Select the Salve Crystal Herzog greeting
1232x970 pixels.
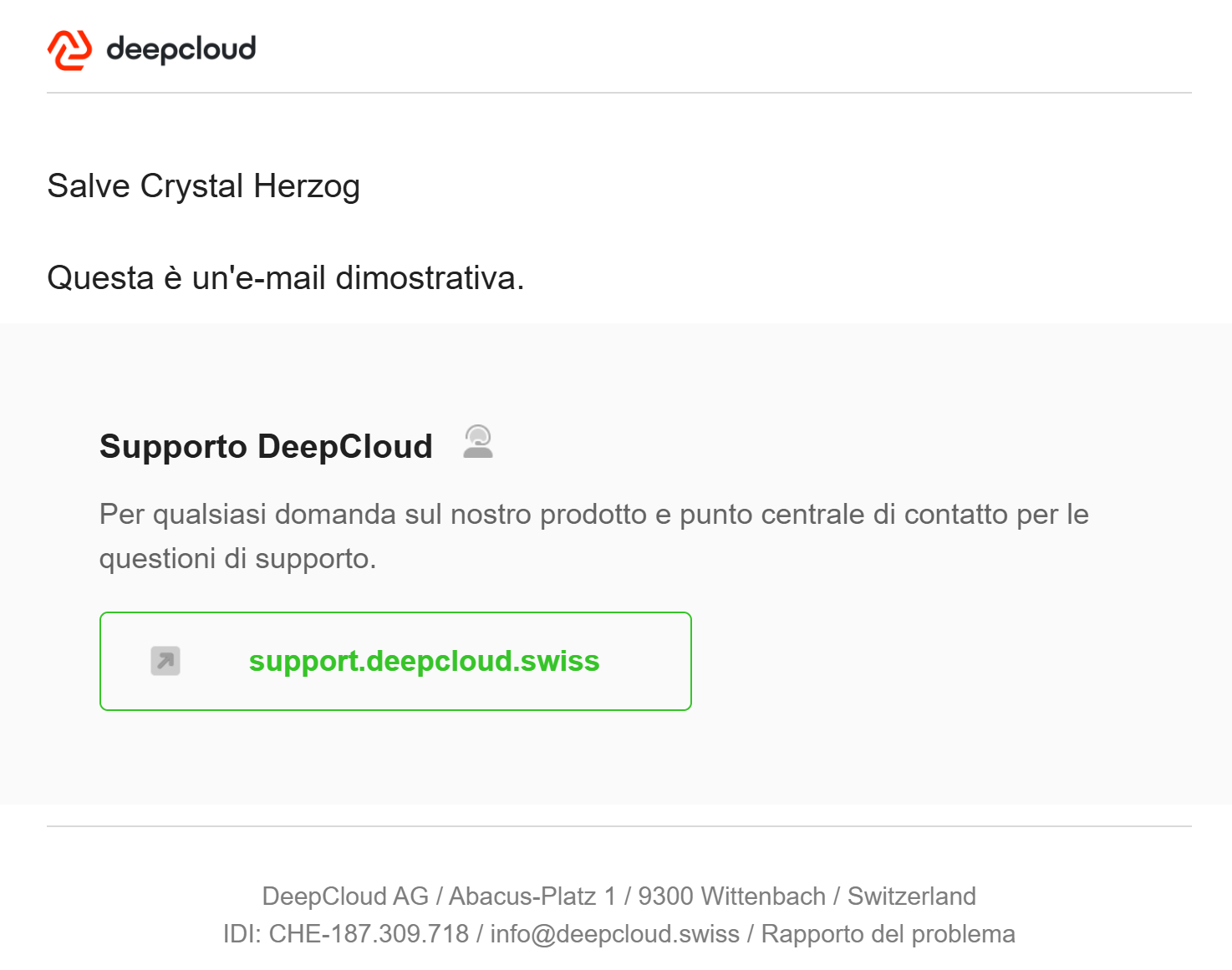point(203,186)
